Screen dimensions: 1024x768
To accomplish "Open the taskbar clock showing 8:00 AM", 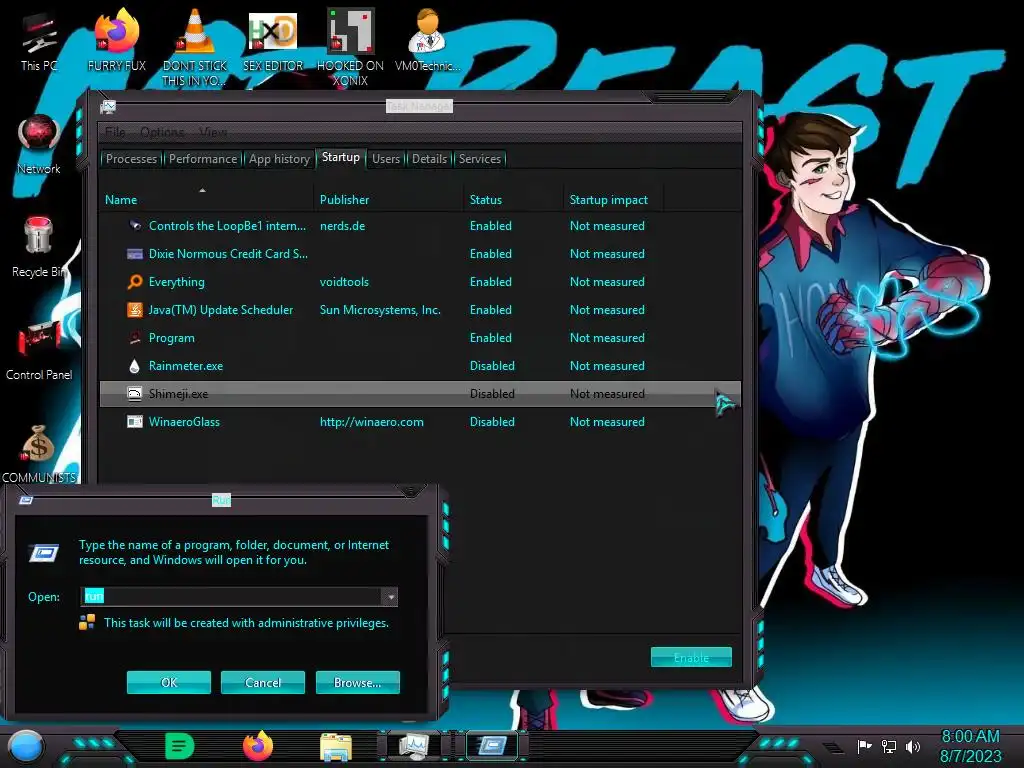I will (970, 746).
